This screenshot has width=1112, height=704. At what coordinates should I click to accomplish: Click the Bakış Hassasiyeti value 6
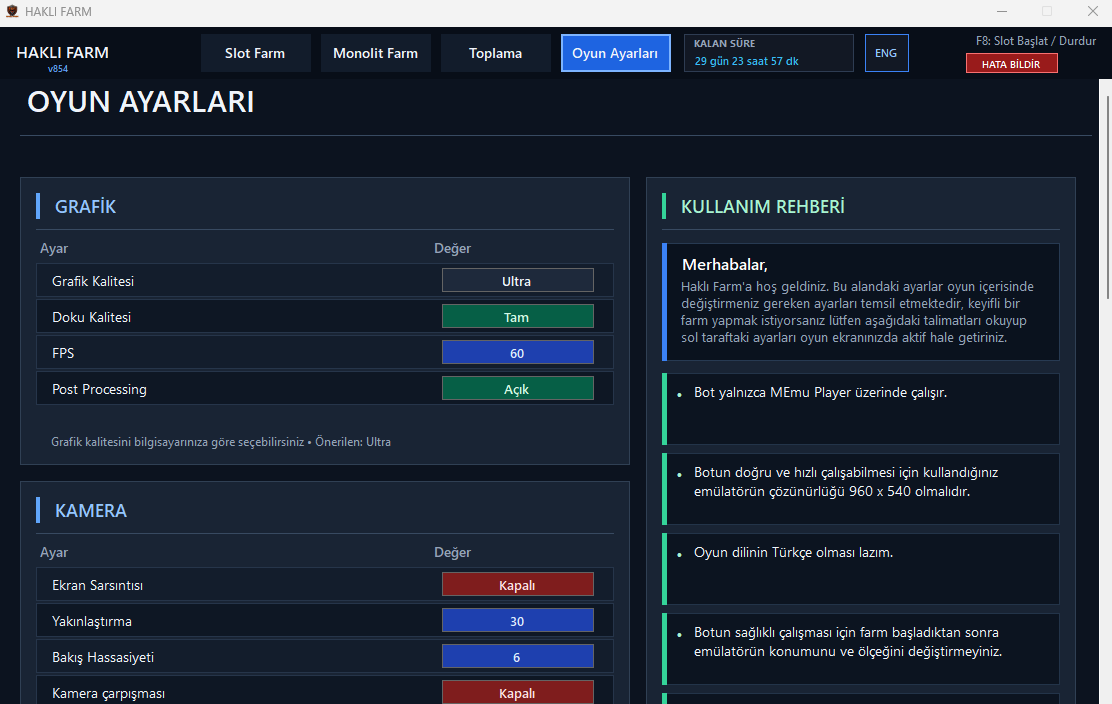(x=518, y=657)
